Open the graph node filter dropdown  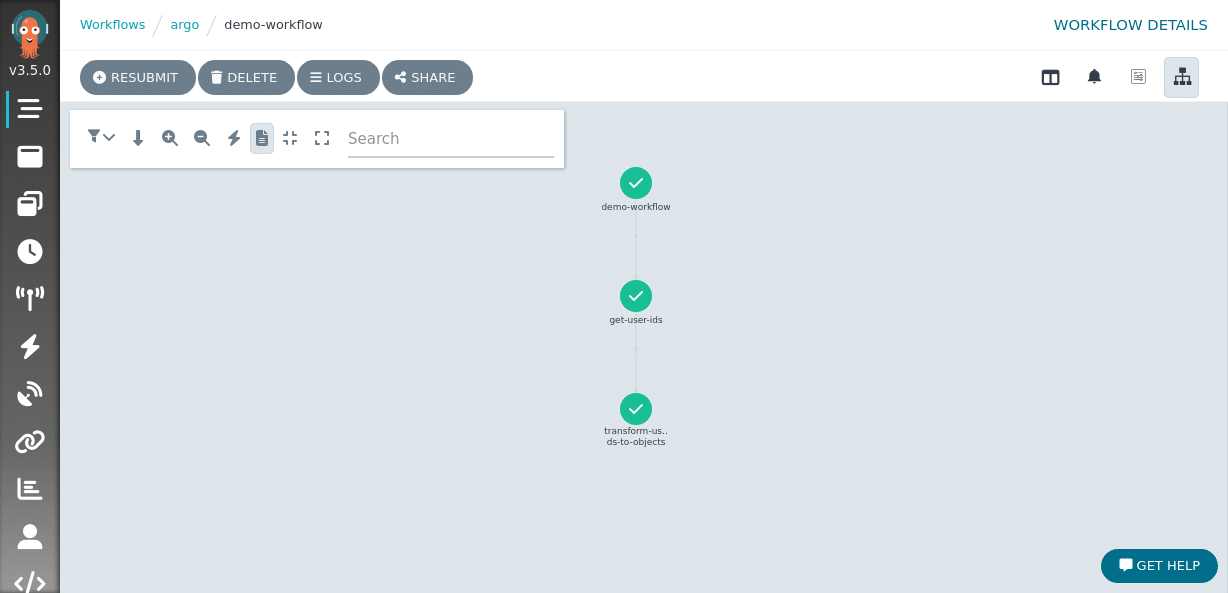100,138
